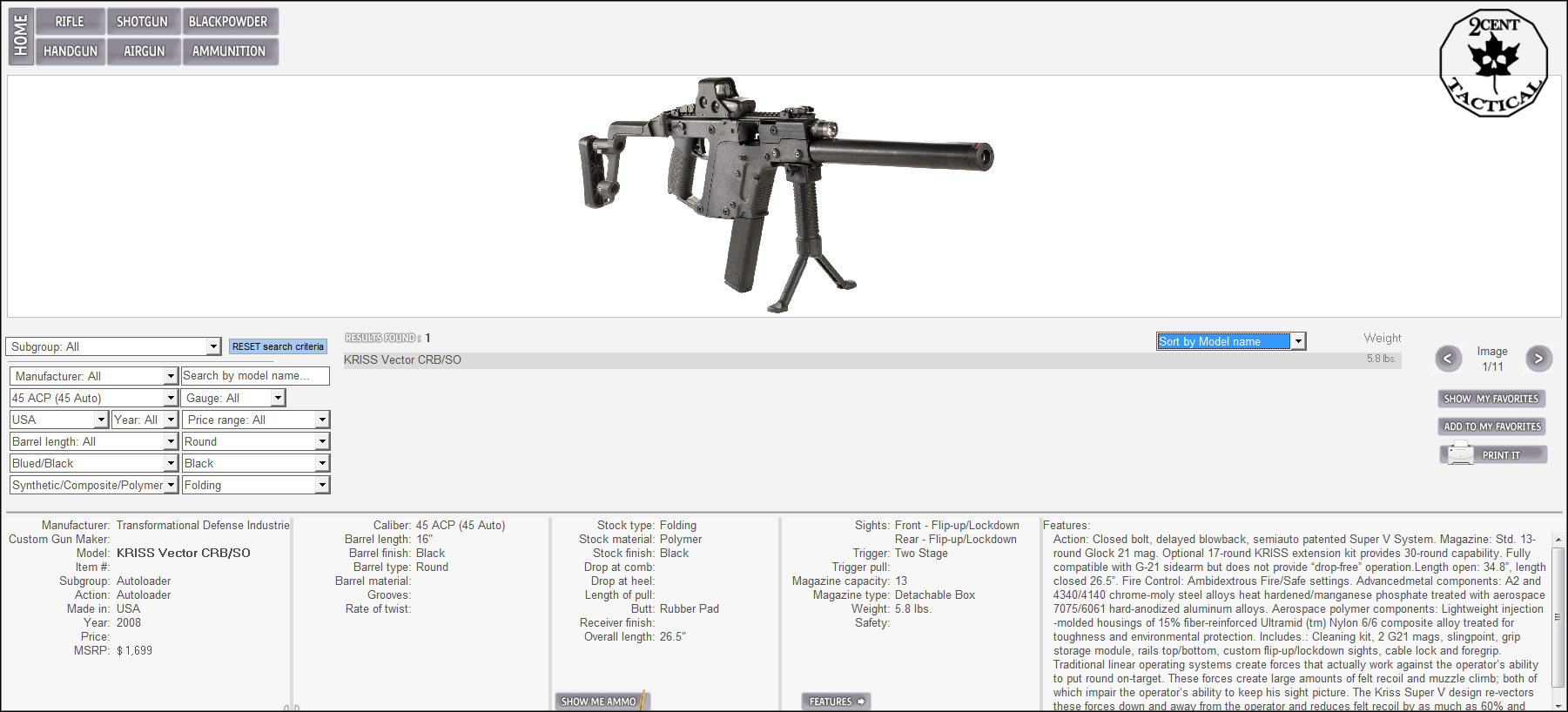The image size is (1568, 712).
Task: Expand the Folding stock type dropdown
Action: (322, 485)
